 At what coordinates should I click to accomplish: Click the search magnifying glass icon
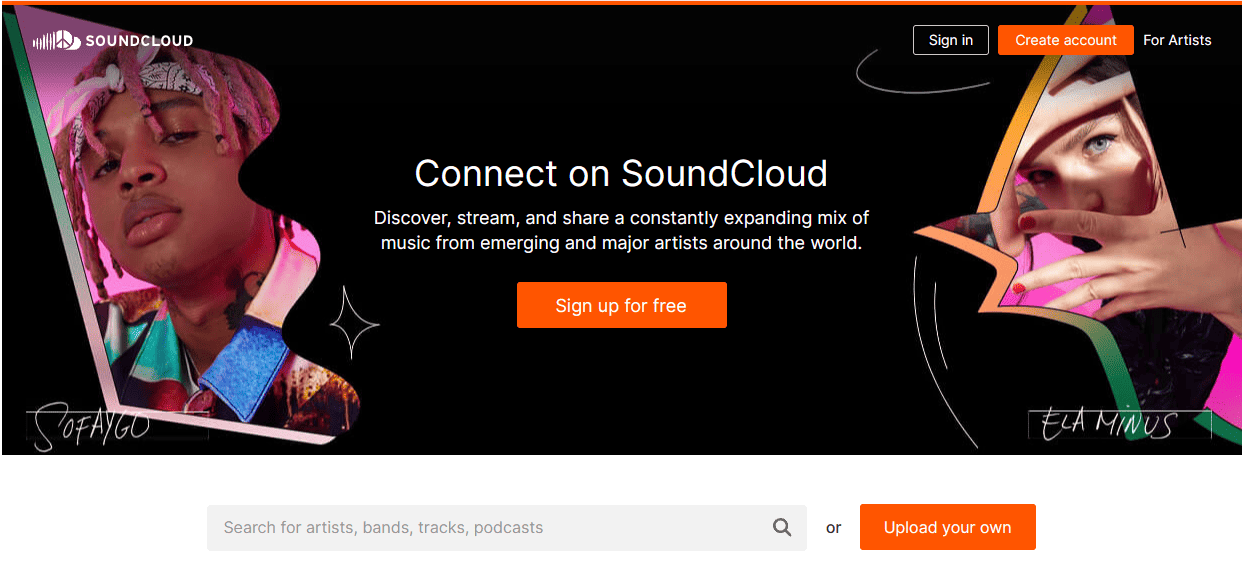pyautogui.click(x=781, y=527)
